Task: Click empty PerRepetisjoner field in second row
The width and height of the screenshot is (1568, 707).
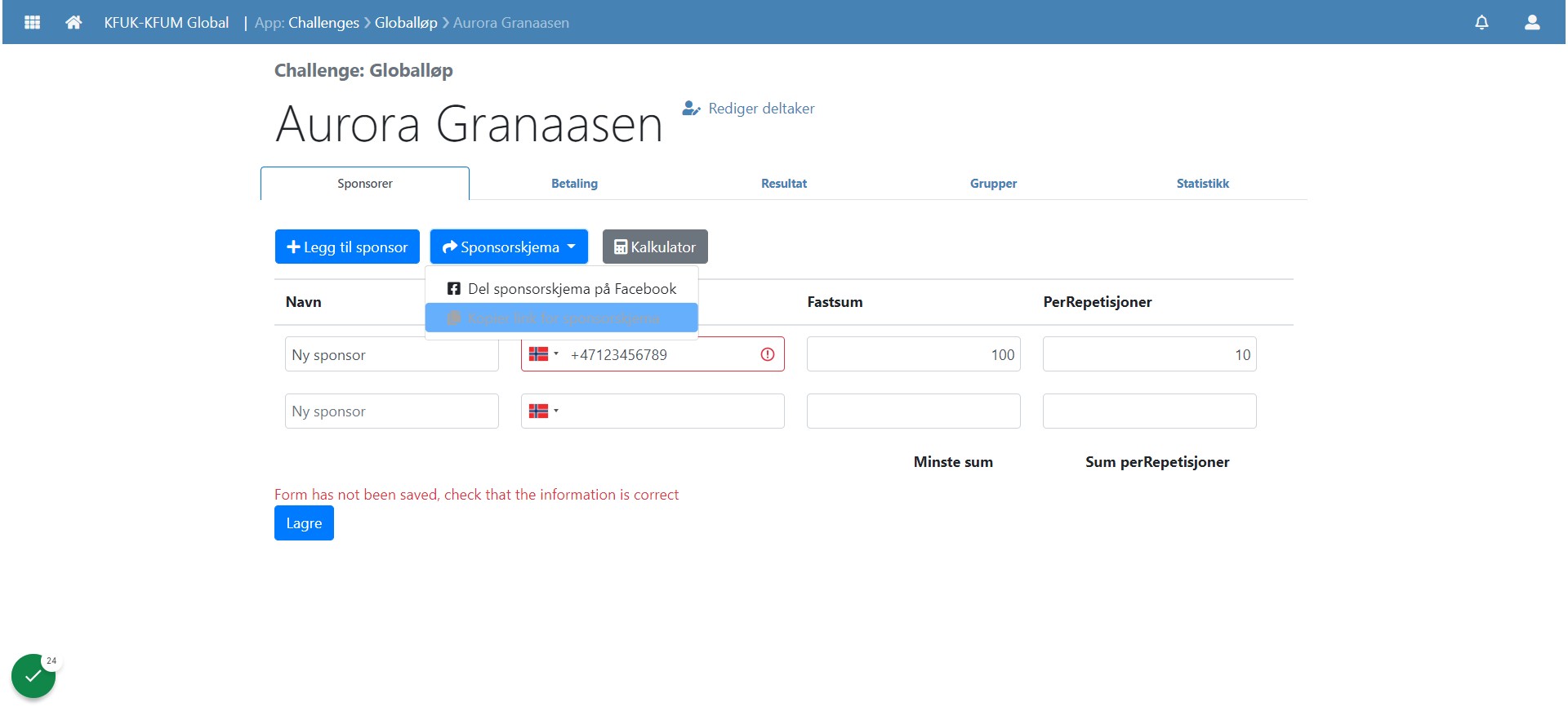Action: tap(1150, 411)
